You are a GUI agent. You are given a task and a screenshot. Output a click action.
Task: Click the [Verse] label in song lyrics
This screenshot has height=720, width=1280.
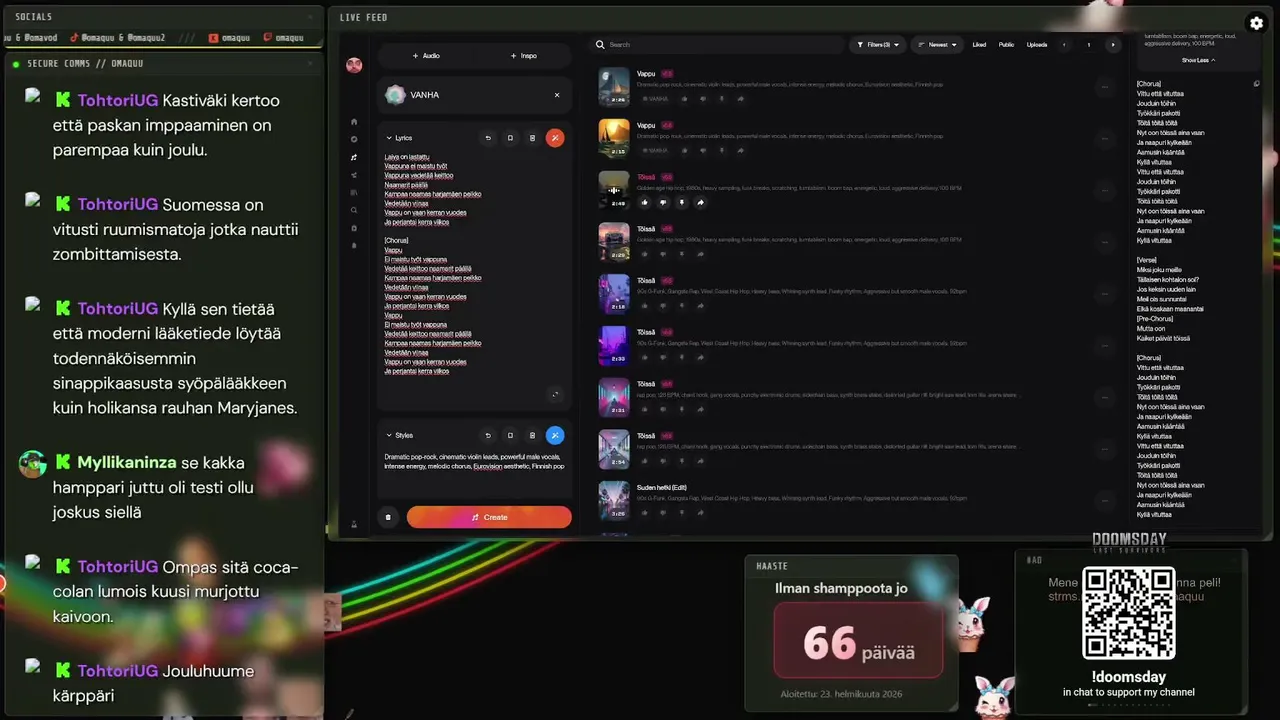coord(1147,260)
